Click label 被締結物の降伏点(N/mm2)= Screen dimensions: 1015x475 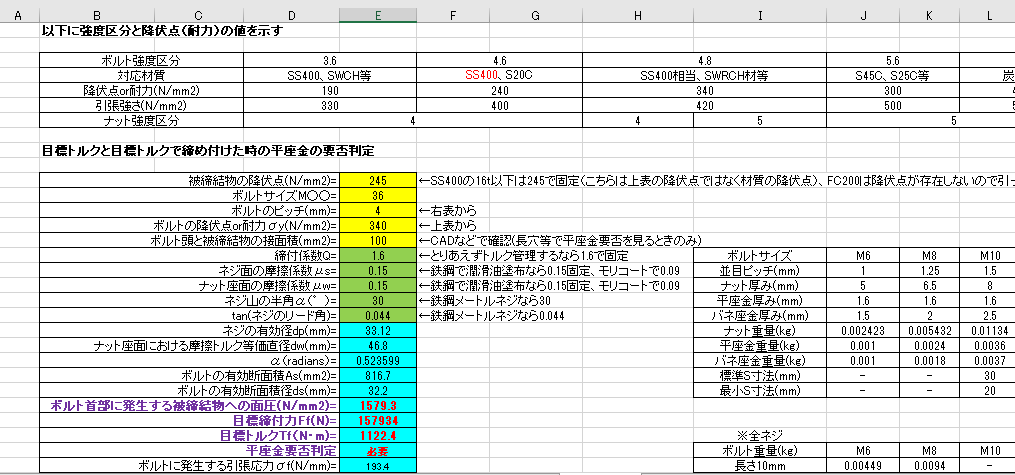click(262, 181)
